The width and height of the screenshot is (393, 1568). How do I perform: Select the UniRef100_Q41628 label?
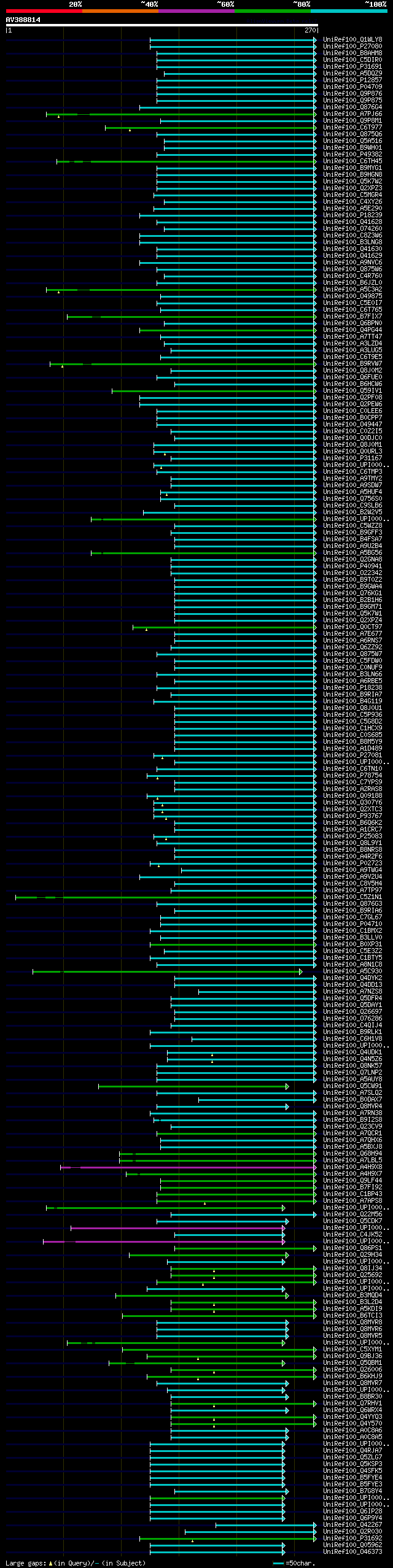pyautogui.click(x=352, y=222)
